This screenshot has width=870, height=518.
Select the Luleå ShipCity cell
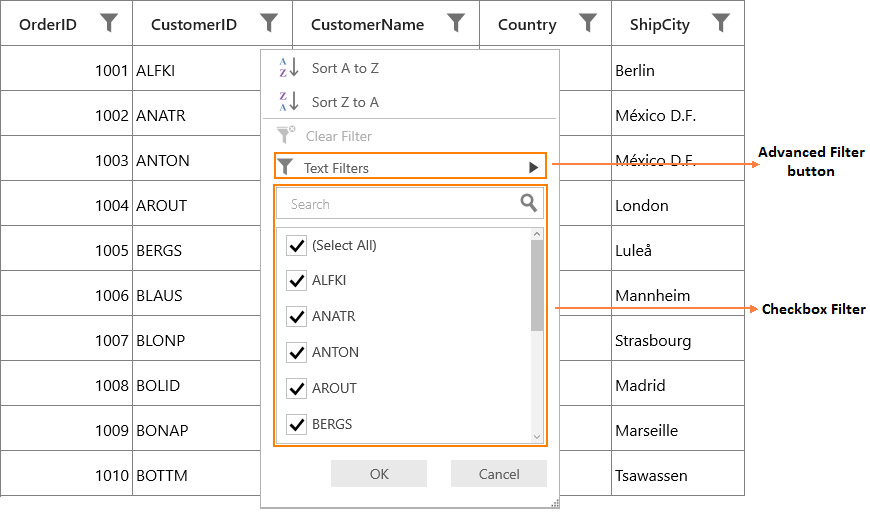pos(678,248)
